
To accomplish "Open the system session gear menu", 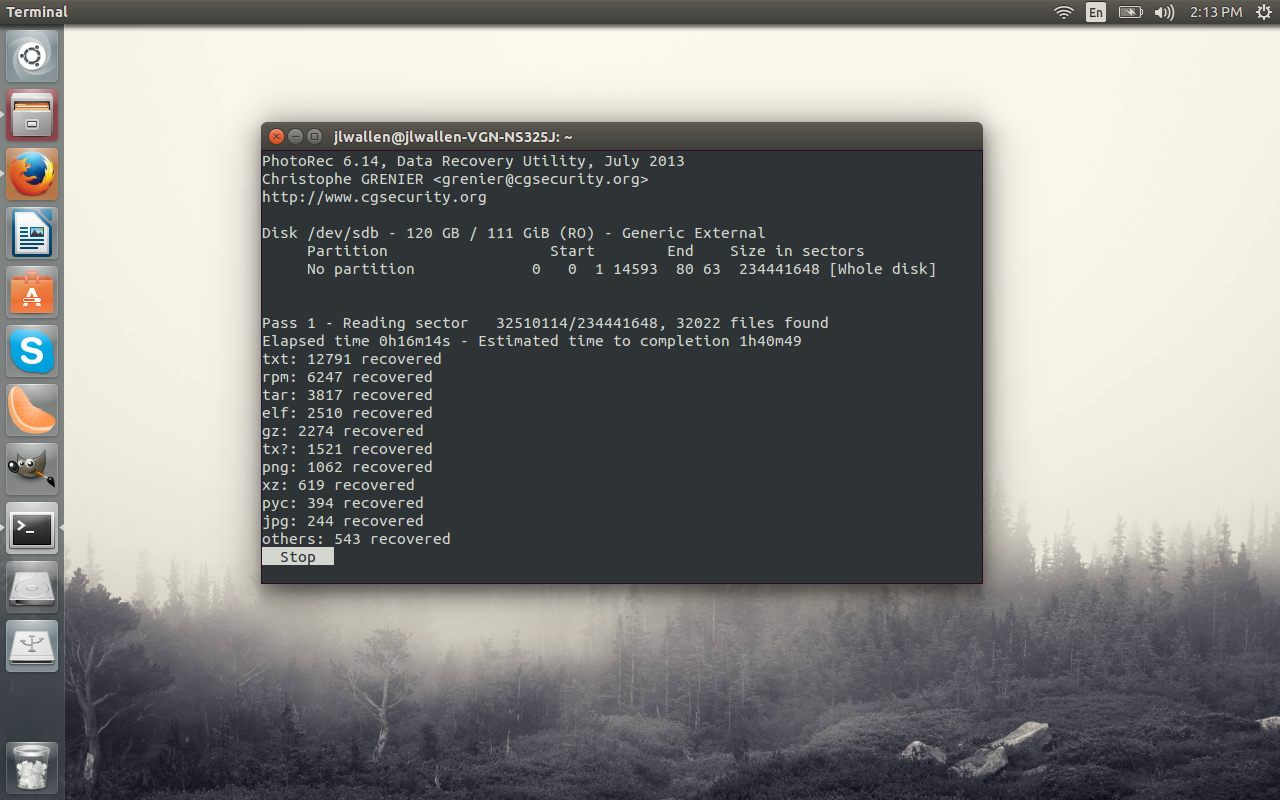I will pyautogui.click(x=1263, y=12).
